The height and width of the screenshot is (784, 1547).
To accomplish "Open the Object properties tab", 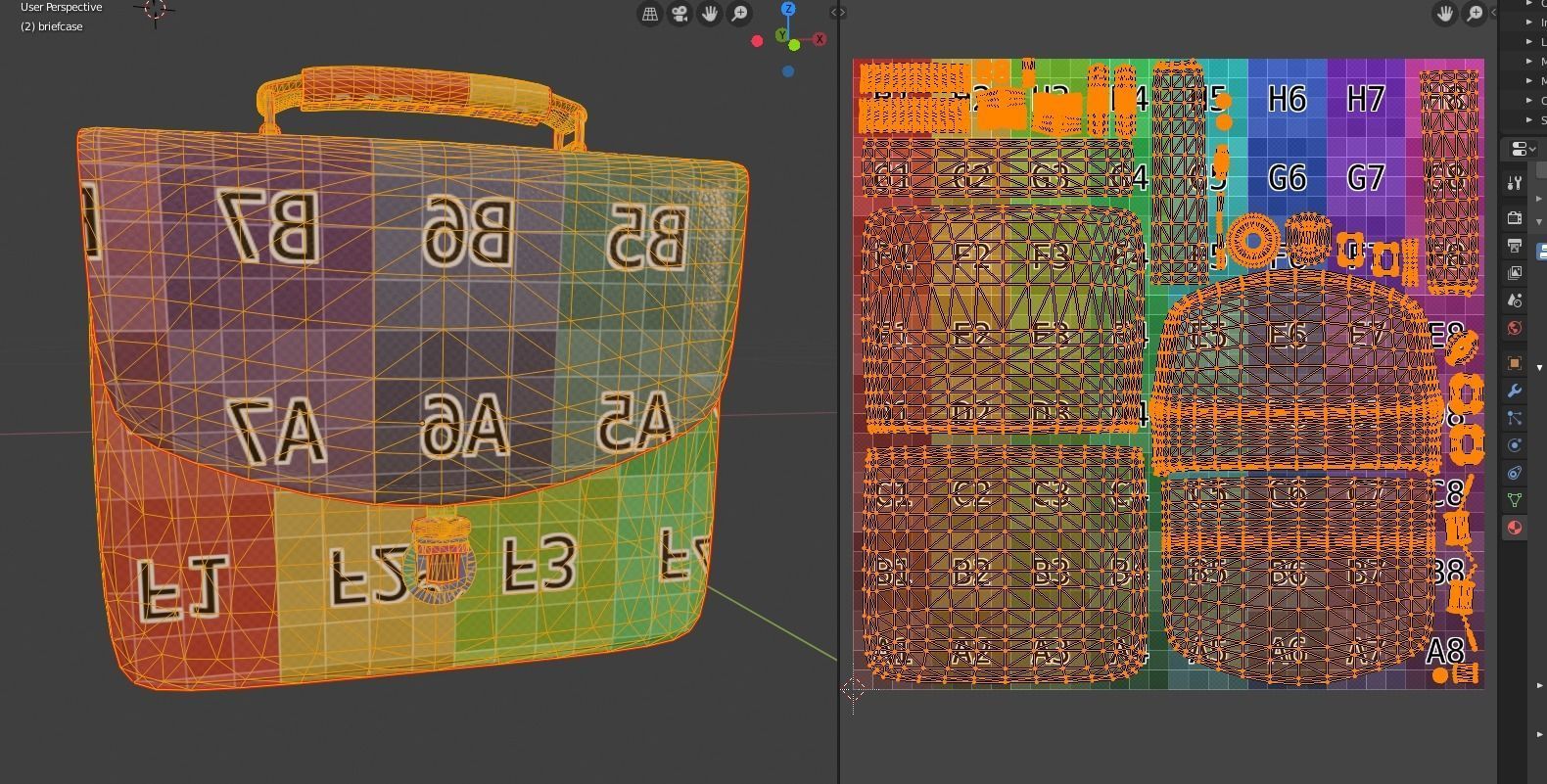I will click(1515, 363).
